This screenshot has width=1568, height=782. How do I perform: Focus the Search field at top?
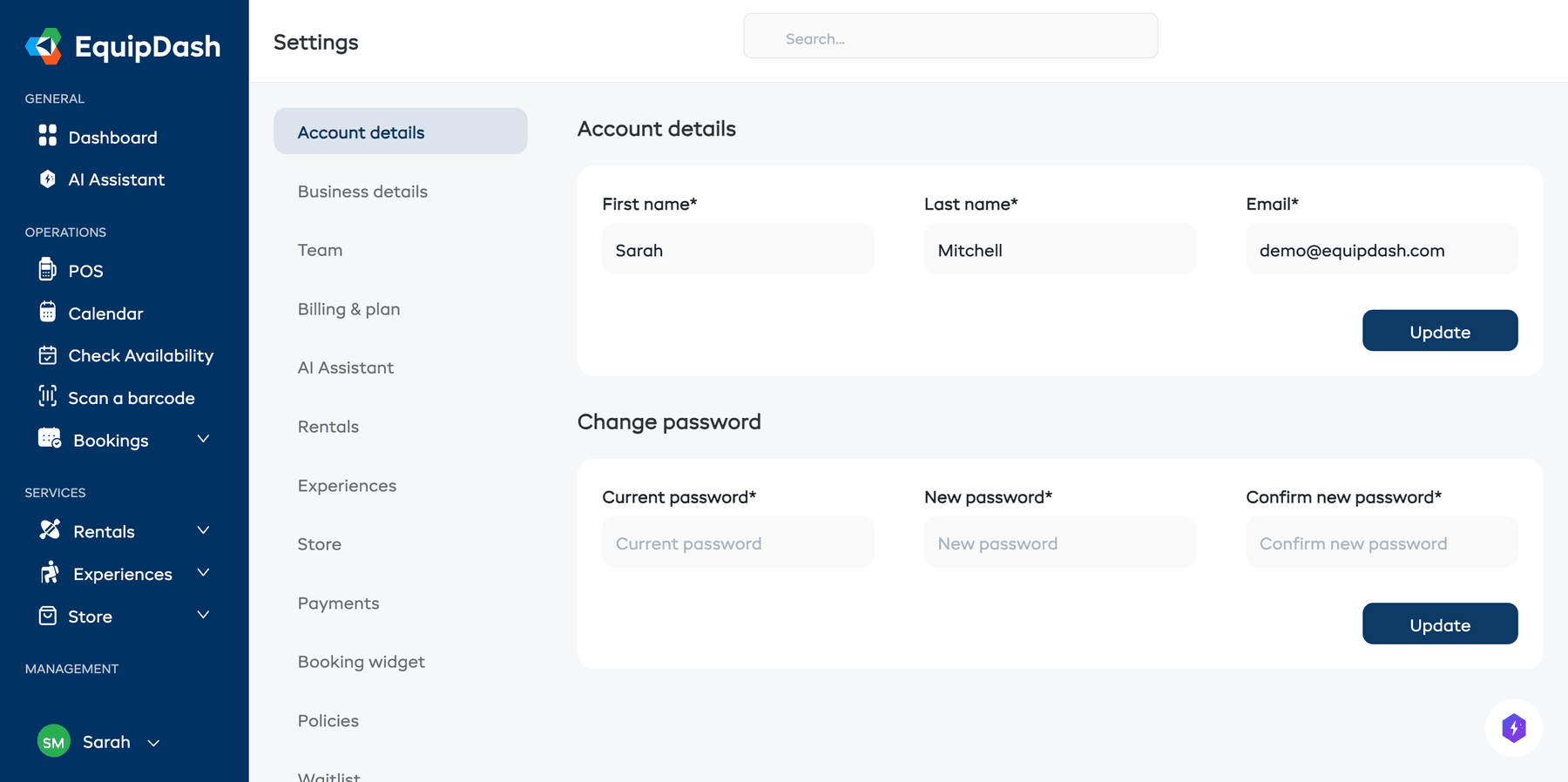[x=950, y=36]
